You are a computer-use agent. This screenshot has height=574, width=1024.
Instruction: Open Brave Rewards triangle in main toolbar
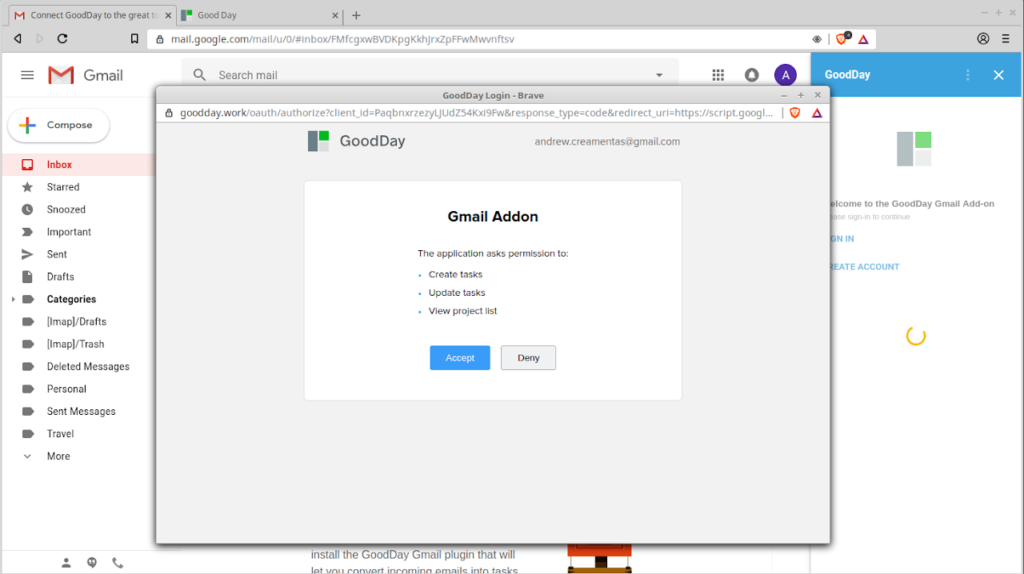click(863, 39)
